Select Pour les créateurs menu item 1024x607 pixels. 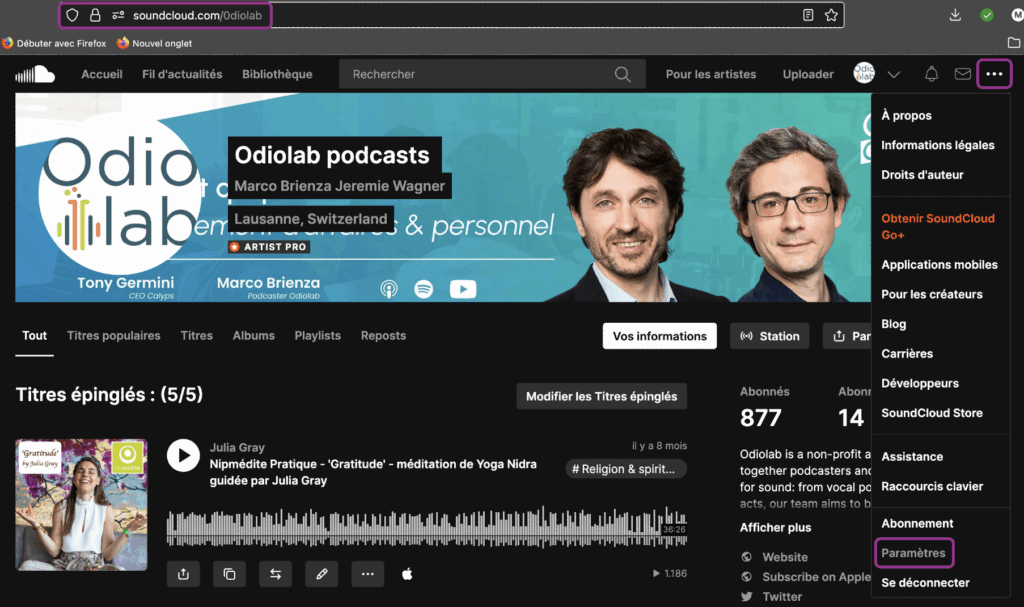point(932,295)
